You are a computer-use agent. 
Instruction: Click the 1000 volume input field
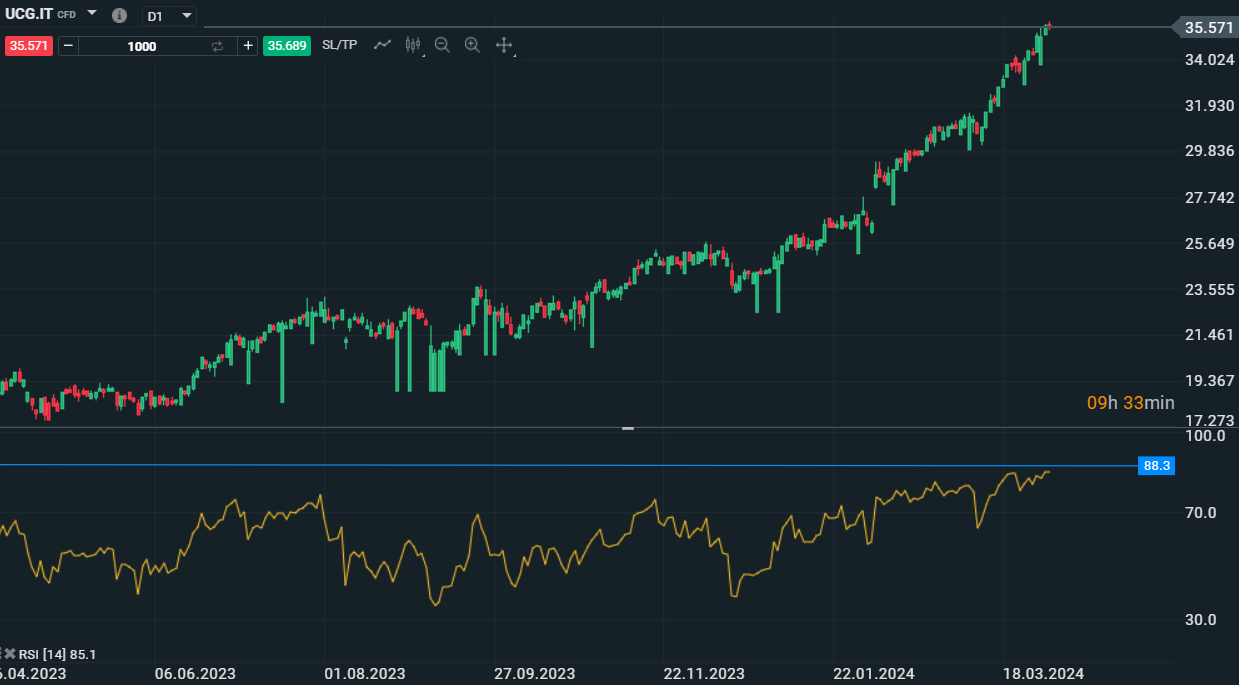(142, 46)
